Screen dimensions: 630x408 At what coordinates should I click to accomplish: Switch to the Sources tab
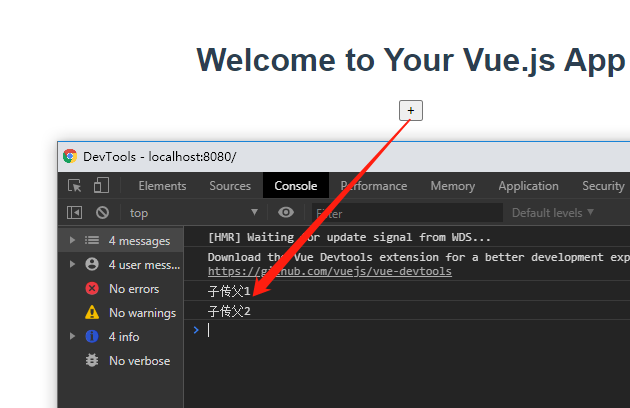pos(230,186)
